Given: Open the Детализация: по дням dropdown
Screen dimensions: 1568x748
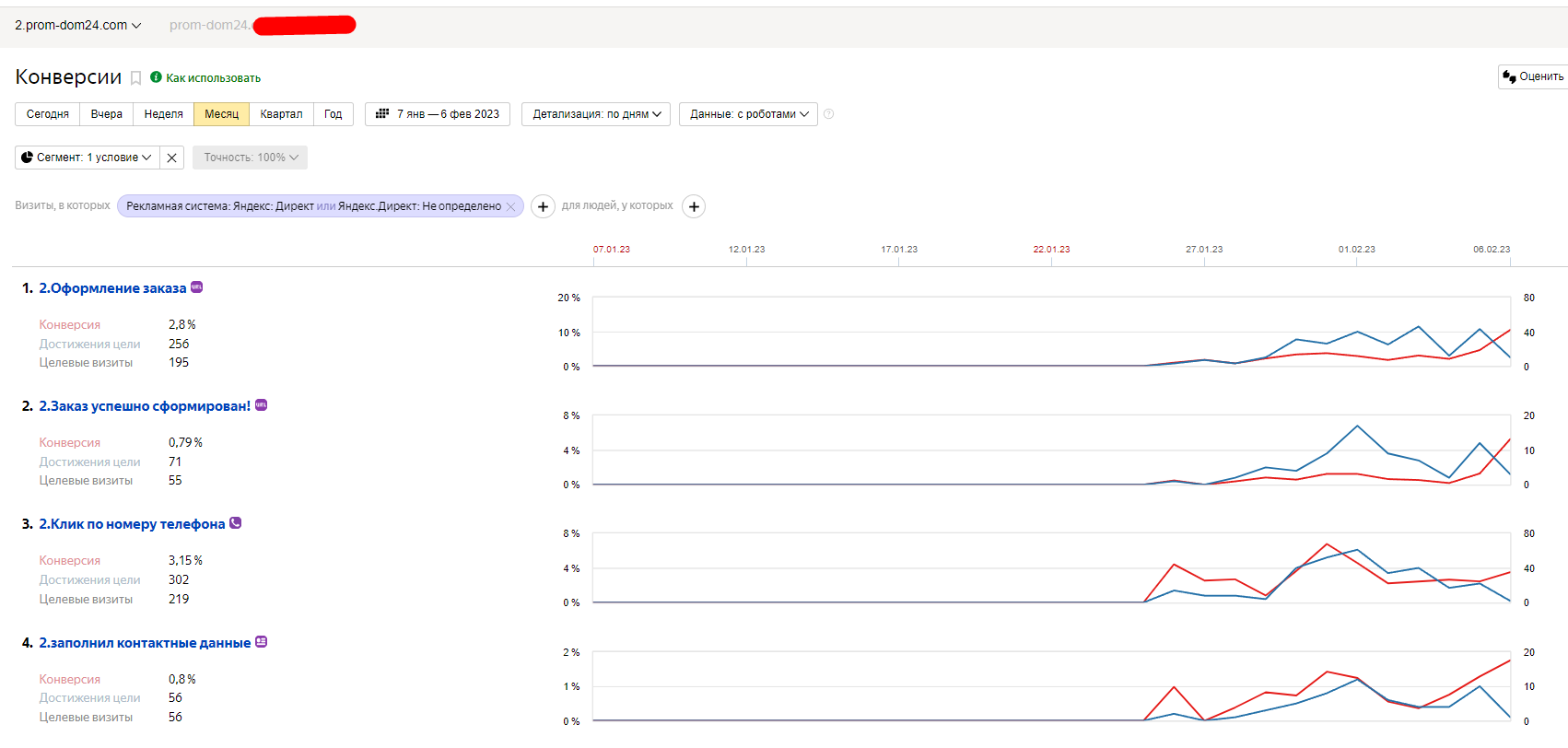Looking at the screenshot, I should point(596,114).
